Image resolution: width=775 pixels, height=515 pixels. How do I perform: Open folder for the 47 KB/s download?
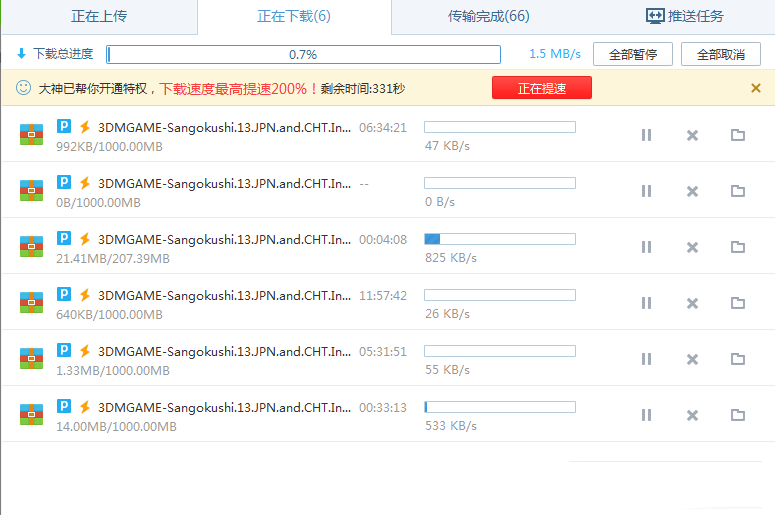pos(737,134)
